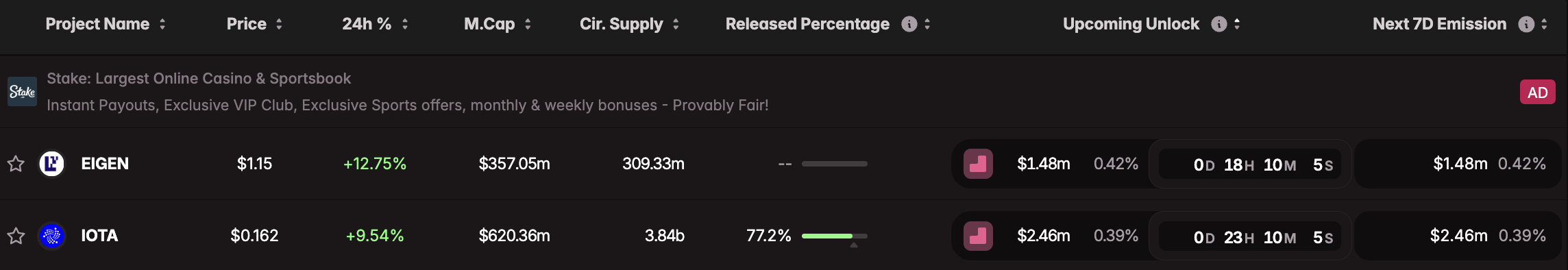
Task: Open the EIGEN project name link
Action: 105,164
